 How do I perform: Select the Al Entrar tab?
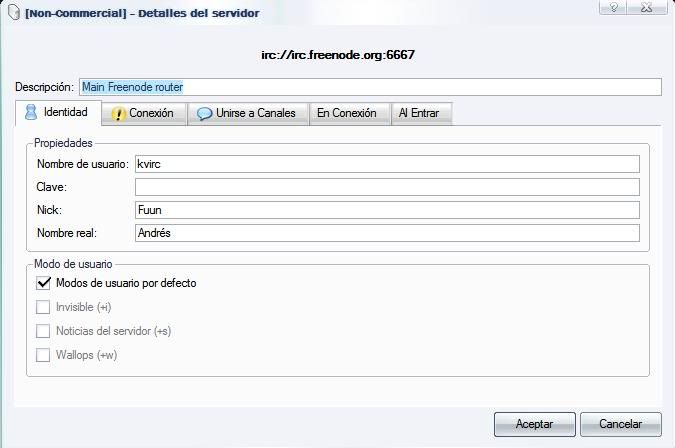click(421, 114)
